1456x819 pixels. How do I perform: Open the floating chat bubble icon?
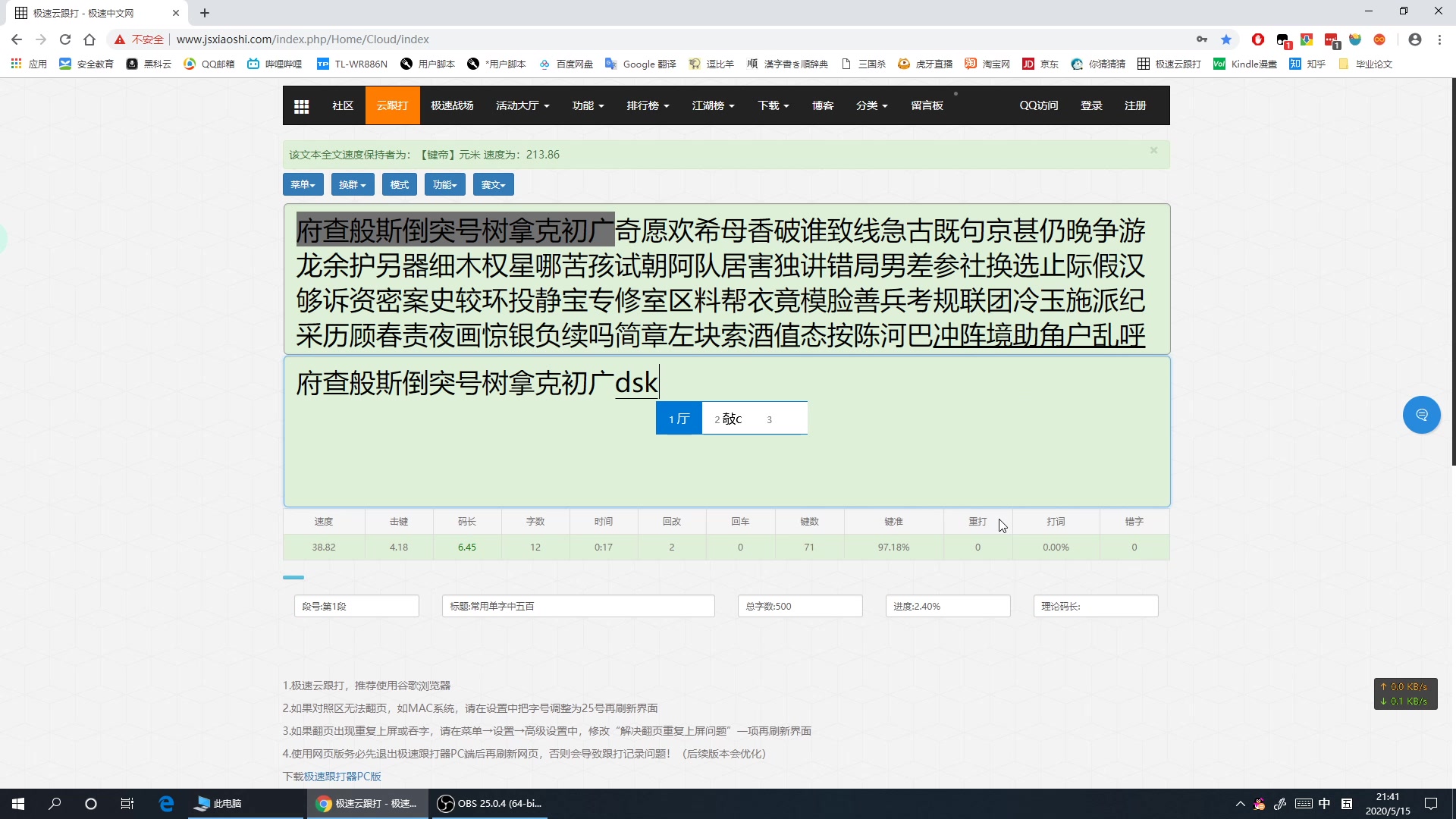(1421, 415)
